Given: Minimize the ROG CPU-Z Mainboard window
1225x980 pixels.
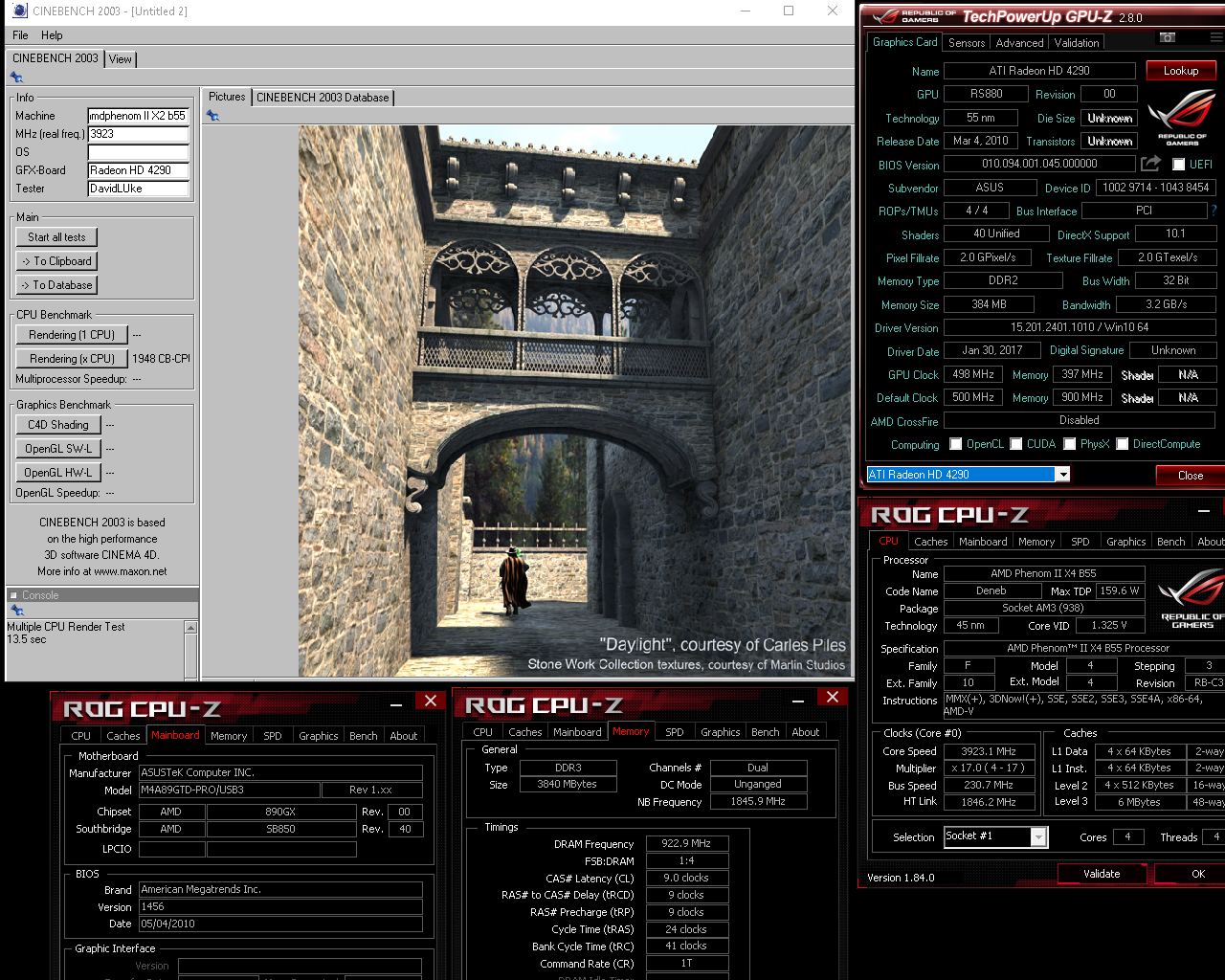Looking at the screenshot, I should tap(395, 704).
